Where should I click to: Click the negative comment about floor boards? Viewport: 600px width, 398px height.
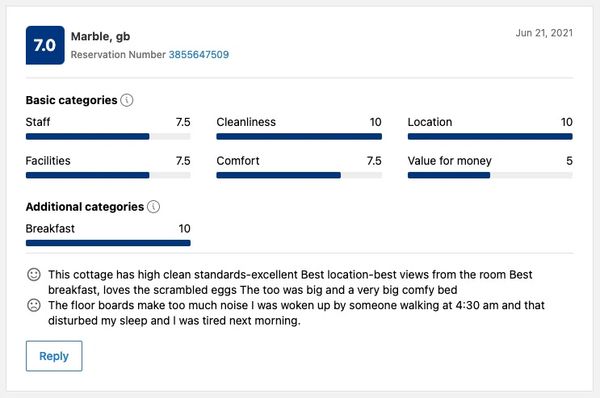(x=296, y=313)
